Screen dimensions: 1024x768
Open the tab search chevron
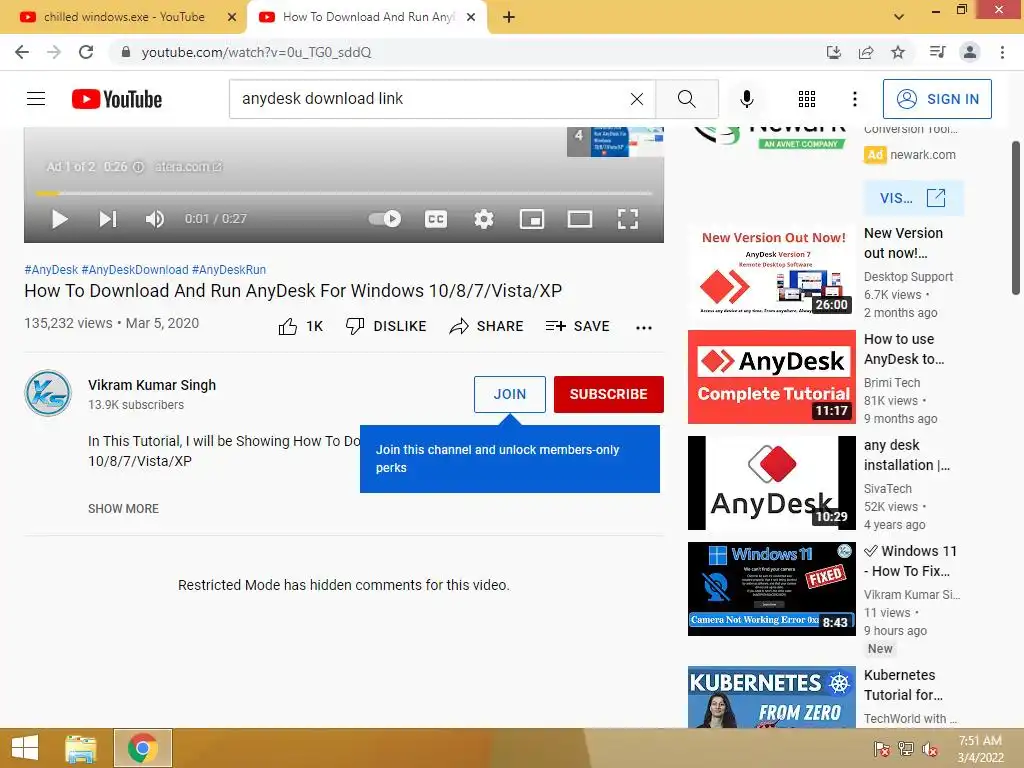click(x=899, y=17)
